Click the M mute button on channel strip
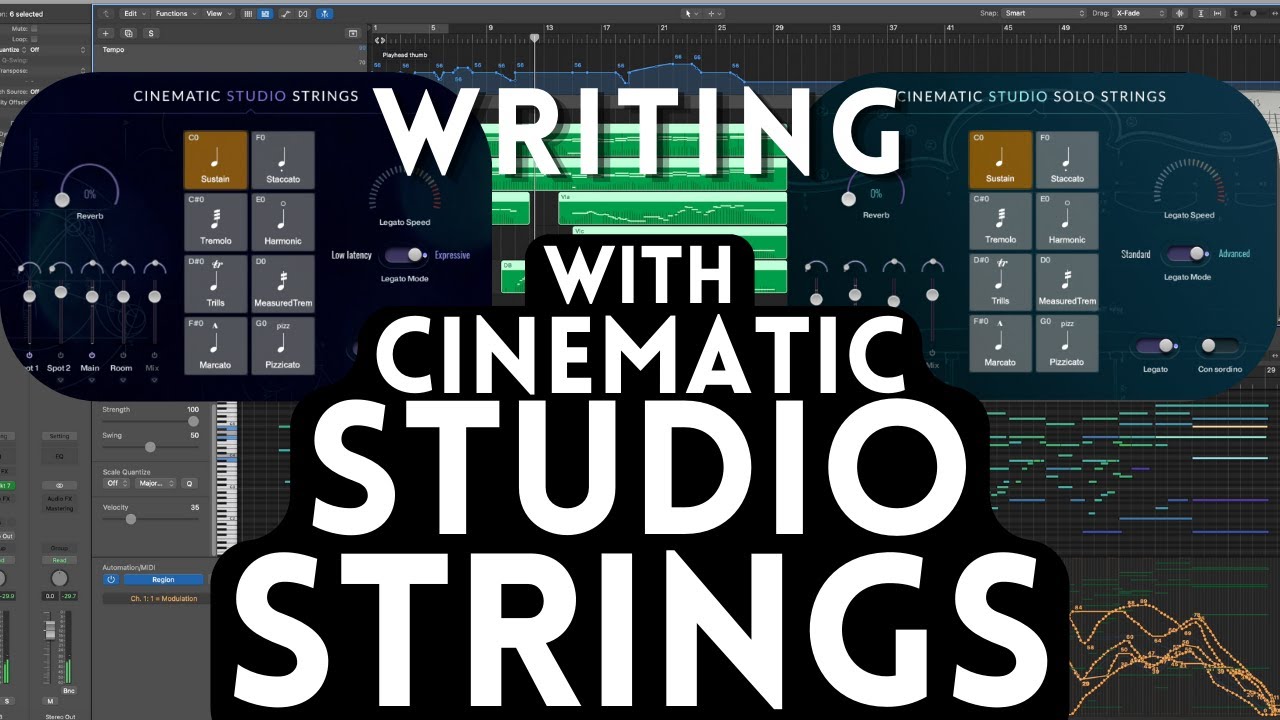 tap(50, 702)
